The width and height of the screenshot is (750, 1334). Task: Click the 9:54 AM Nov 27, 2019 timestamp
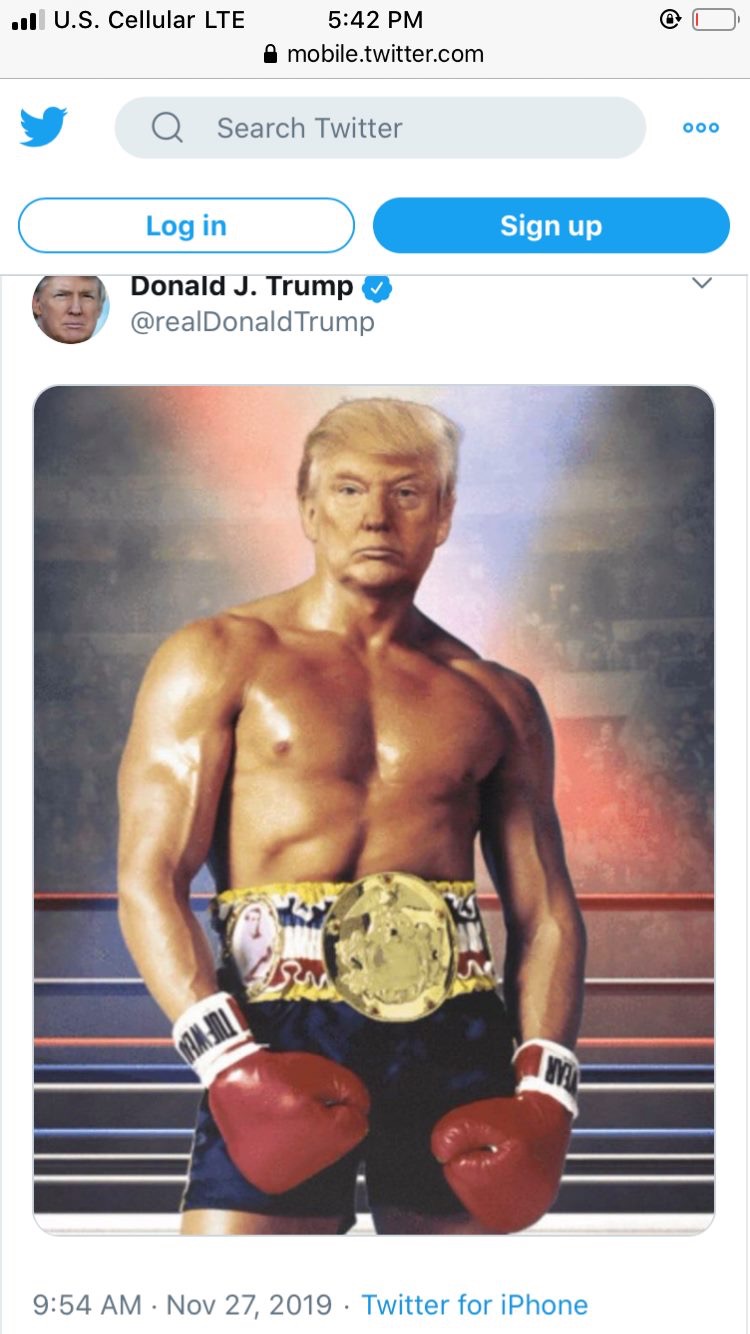[182, 1305]
